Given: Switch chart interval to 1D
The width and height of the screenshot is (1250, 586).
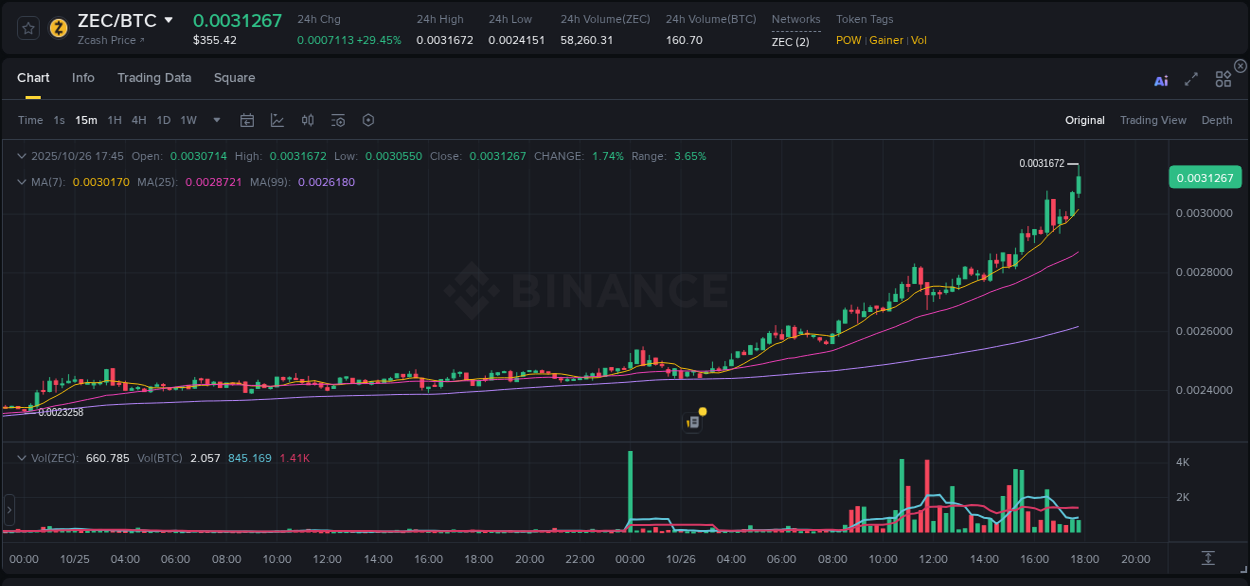Looking at the screenshot, I should 163,120.
